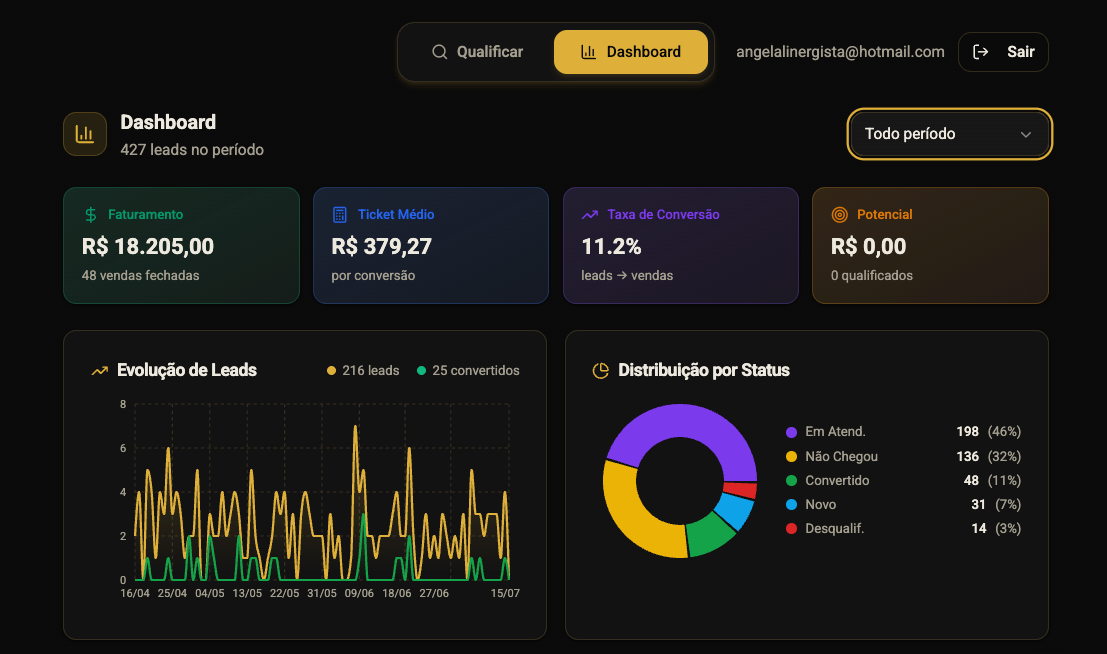Click the yellow Não Chegou legend dot

791,457
